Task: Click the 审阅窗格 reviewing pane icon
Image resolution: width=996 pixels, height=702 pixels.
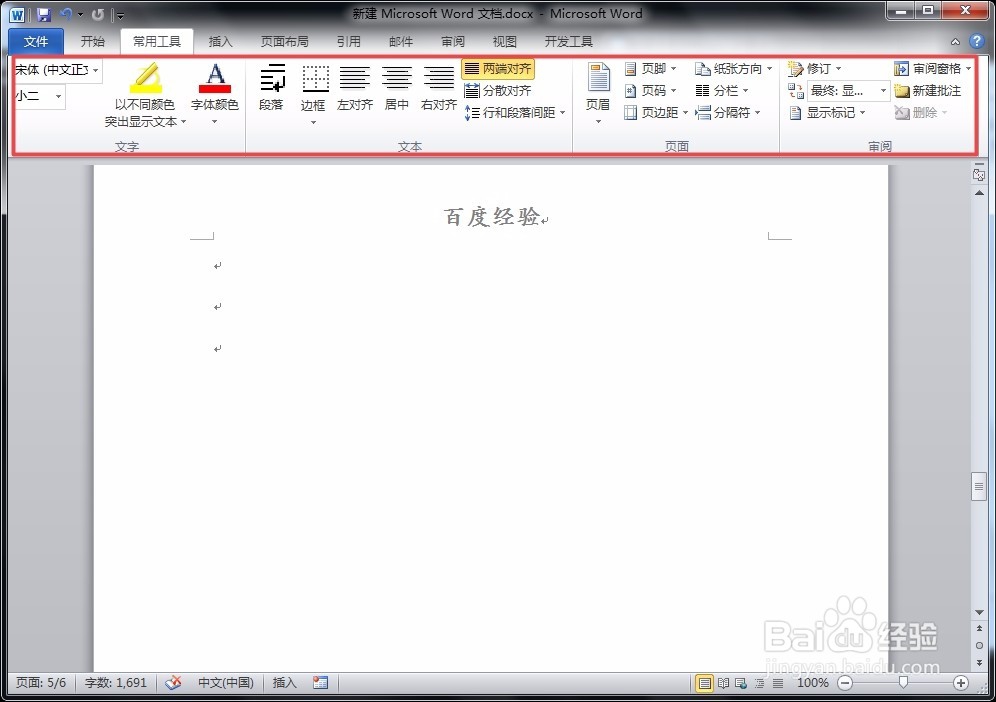Action: 932,68
